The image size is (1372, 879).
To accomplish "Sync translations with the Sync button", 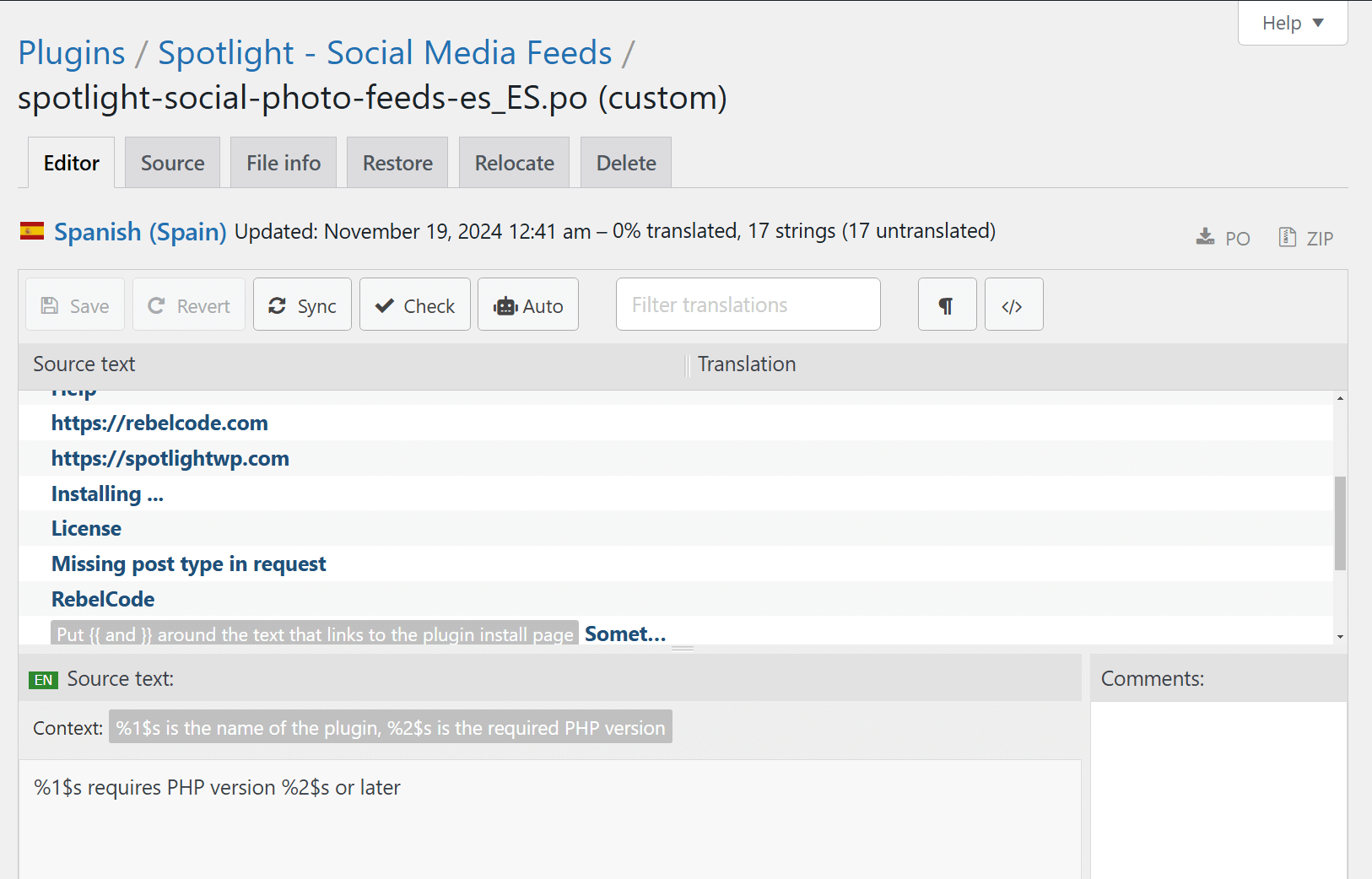I will [x=302, y=305].
